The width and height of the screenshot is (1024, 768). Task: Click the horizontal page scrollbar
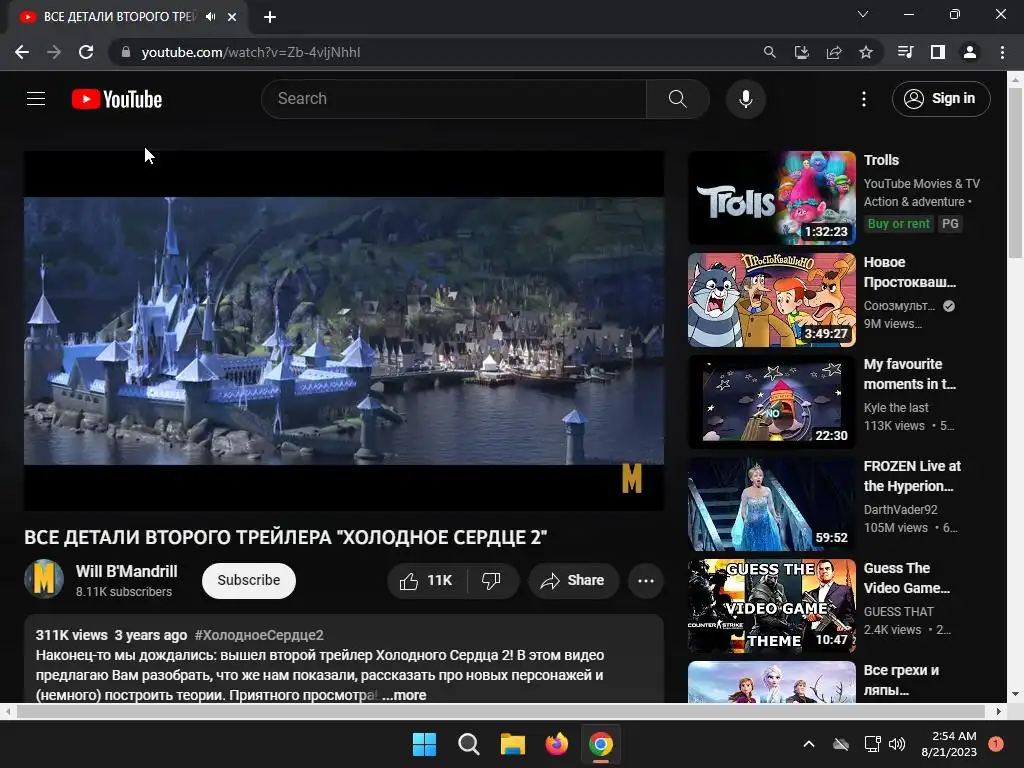501,711
